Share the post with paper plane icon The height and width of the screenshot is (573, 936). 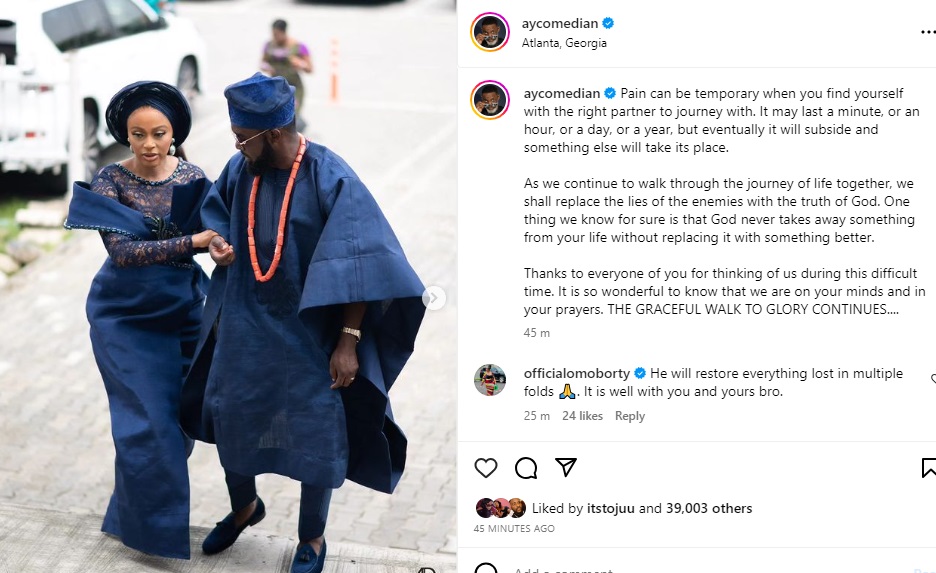coord(566,468)
